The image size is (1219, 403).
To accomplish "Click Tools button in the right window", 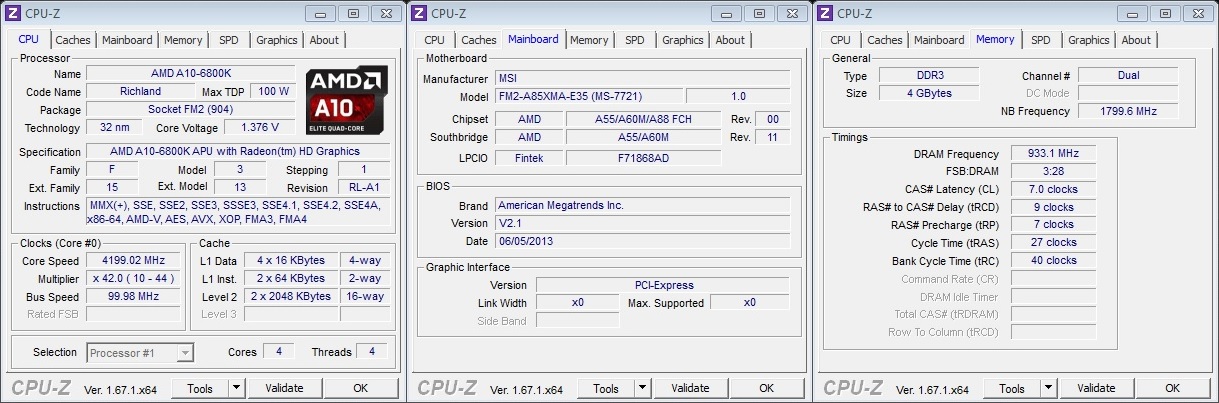I will click(1012, 388).
